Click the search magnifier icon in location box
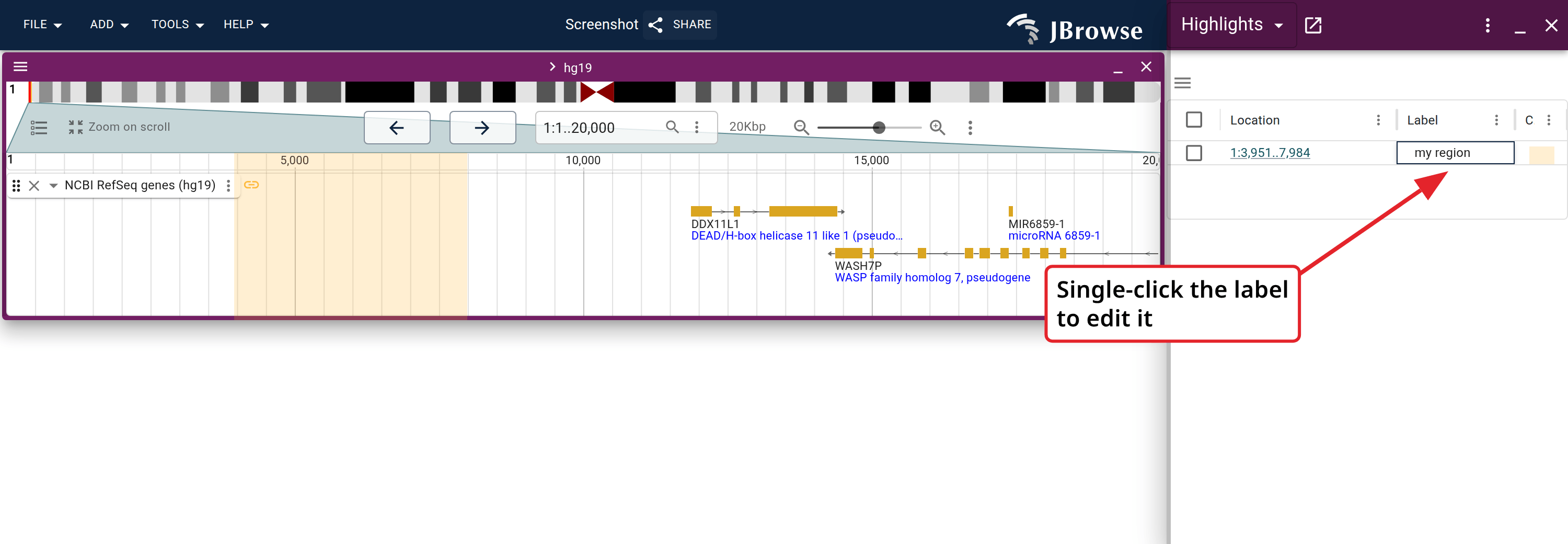This screenshot has height=544, width=1568. point(672,127)
